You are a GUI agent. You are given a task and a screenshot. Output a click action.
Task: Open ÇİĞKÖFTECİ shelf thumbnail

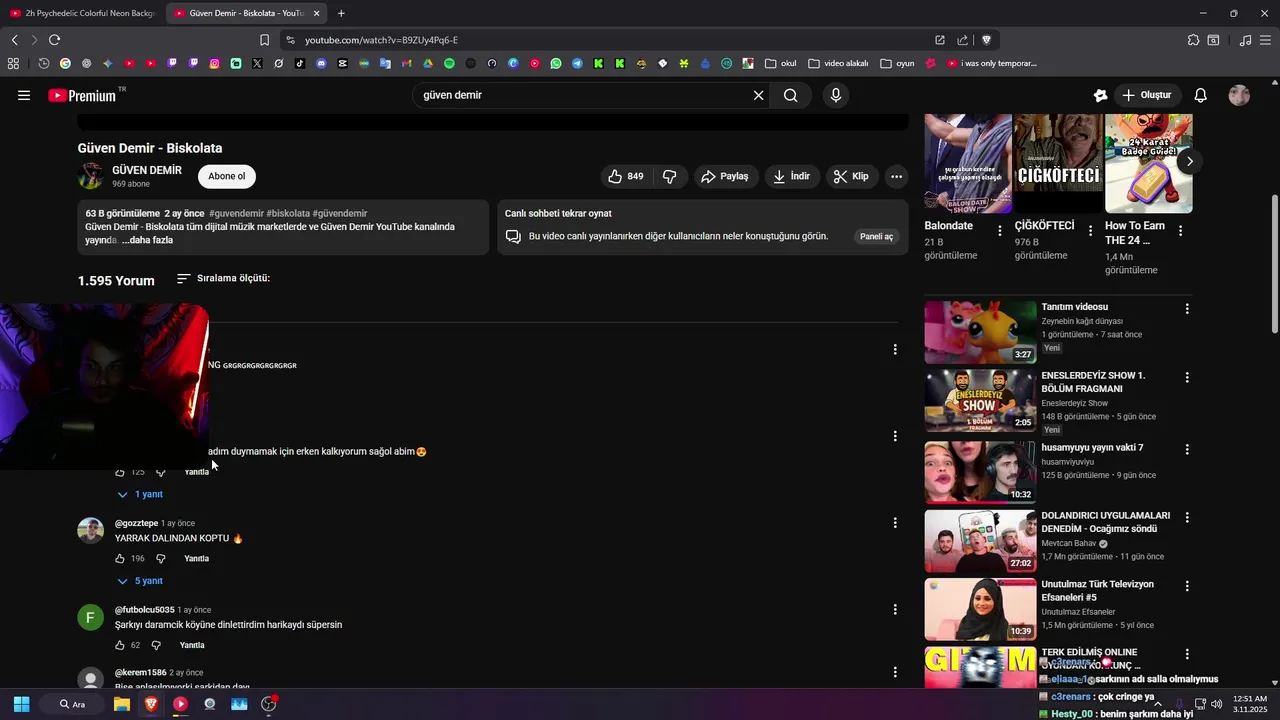pyautogui.click(x=1058, y=163)
